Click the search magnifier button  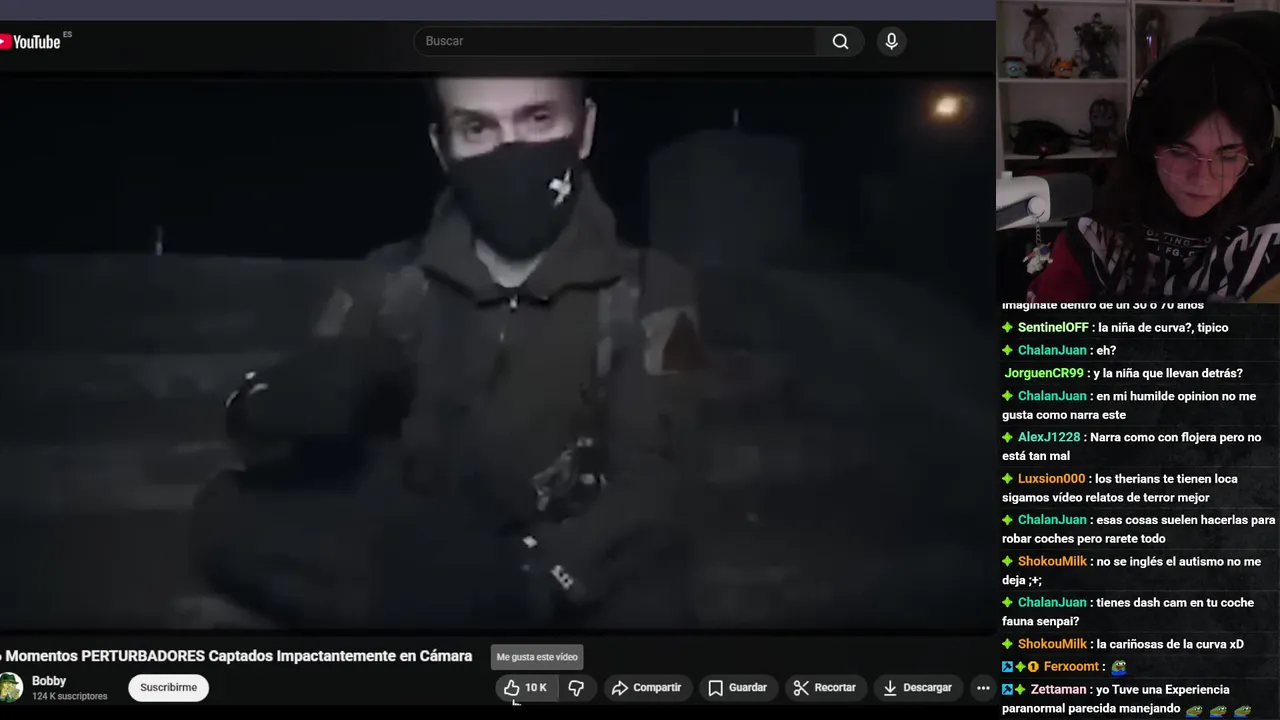(840, 41)
